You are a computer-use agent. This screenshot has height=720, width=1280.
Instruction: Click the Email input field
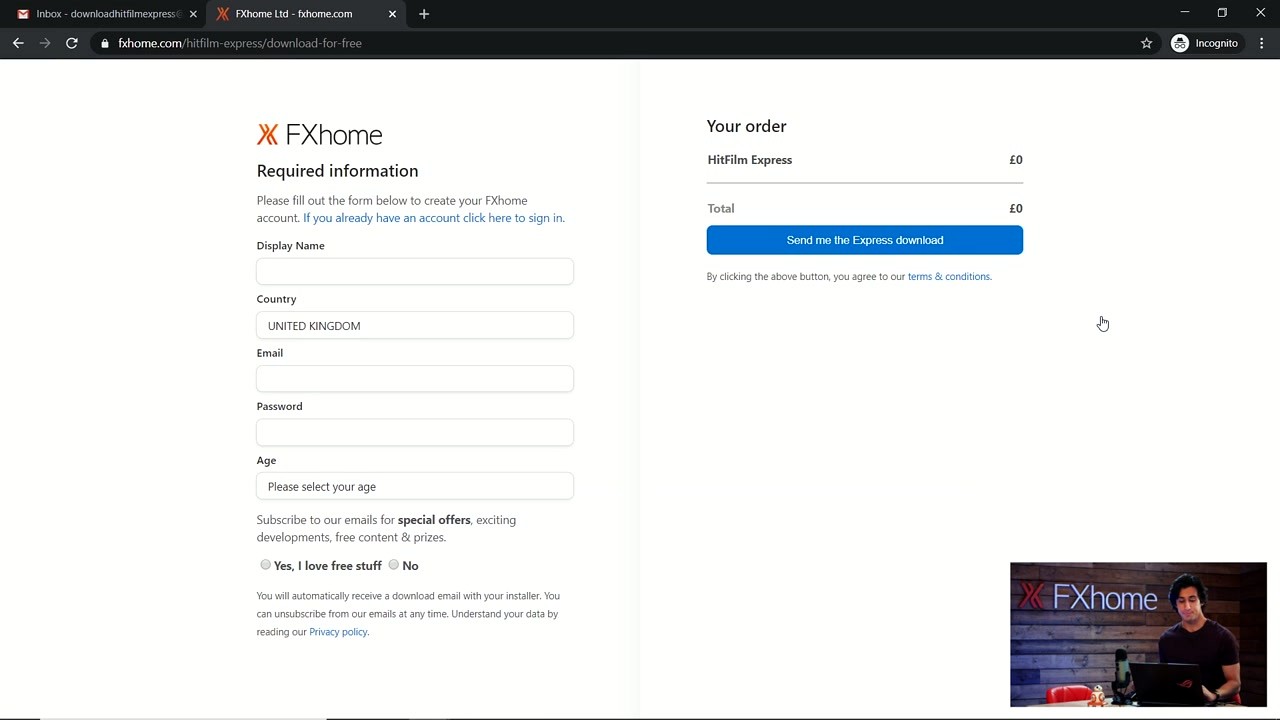(414, 378)
